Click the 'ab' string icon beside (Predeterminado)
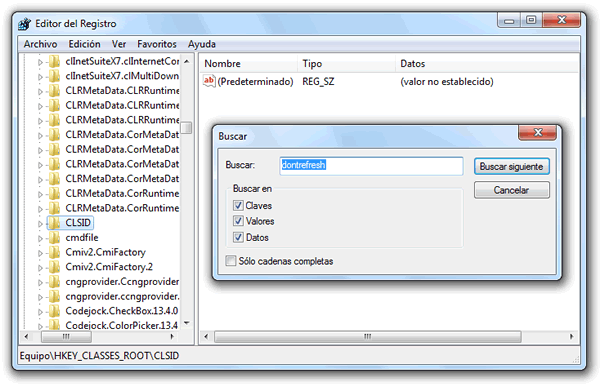Viewport: 600px width, 387px height. pyautogui.click(x=209, y=81)
